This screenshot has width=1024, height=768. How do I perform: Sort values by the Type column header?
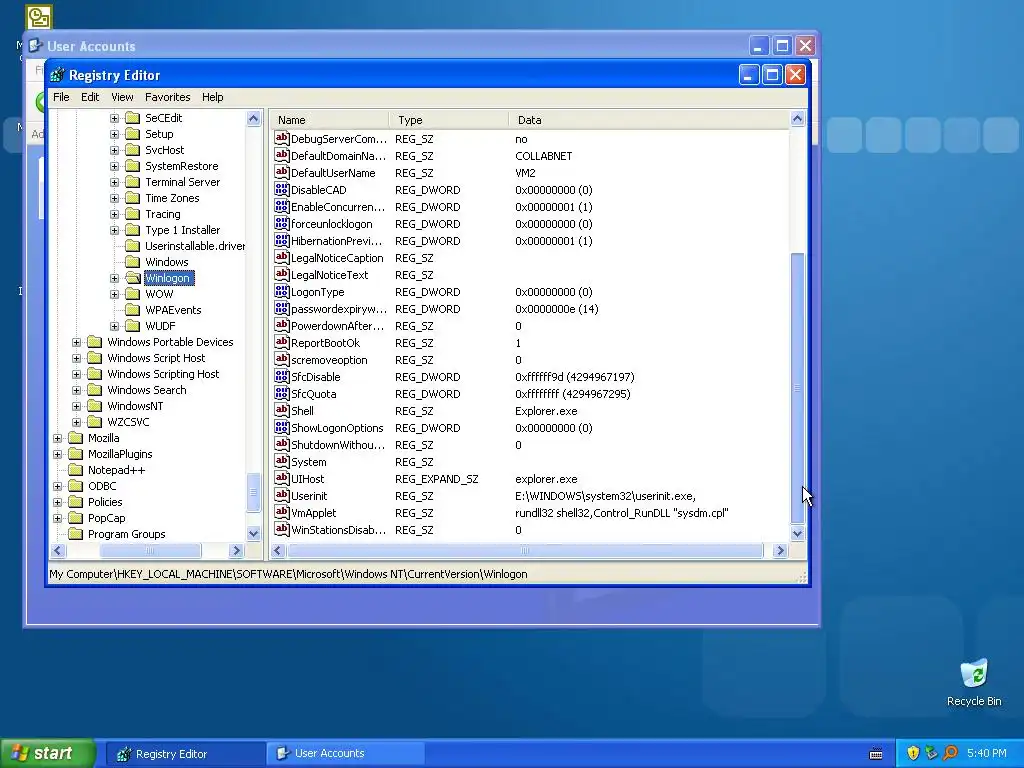[449, 120]
